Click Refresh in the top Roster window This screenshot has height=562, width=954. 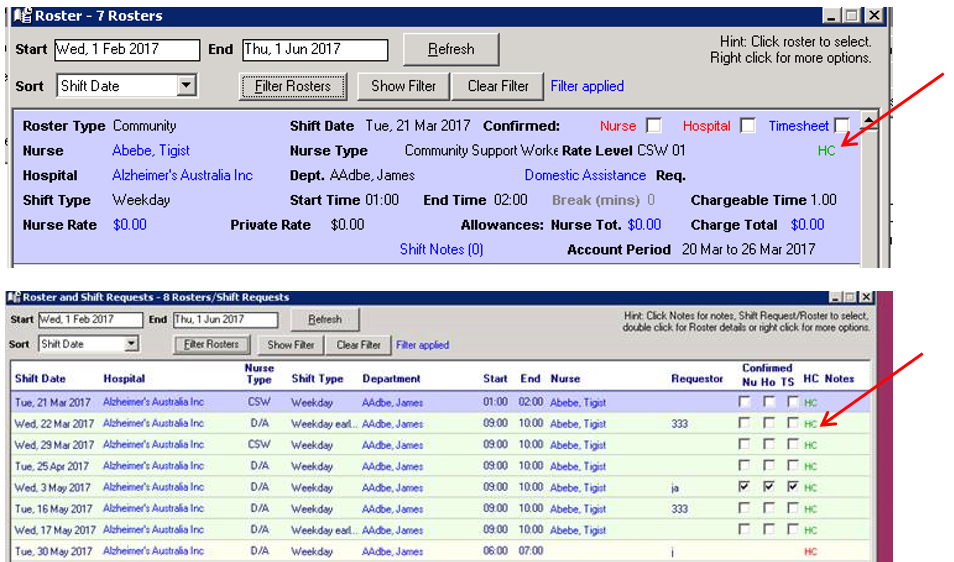(451, 49)
